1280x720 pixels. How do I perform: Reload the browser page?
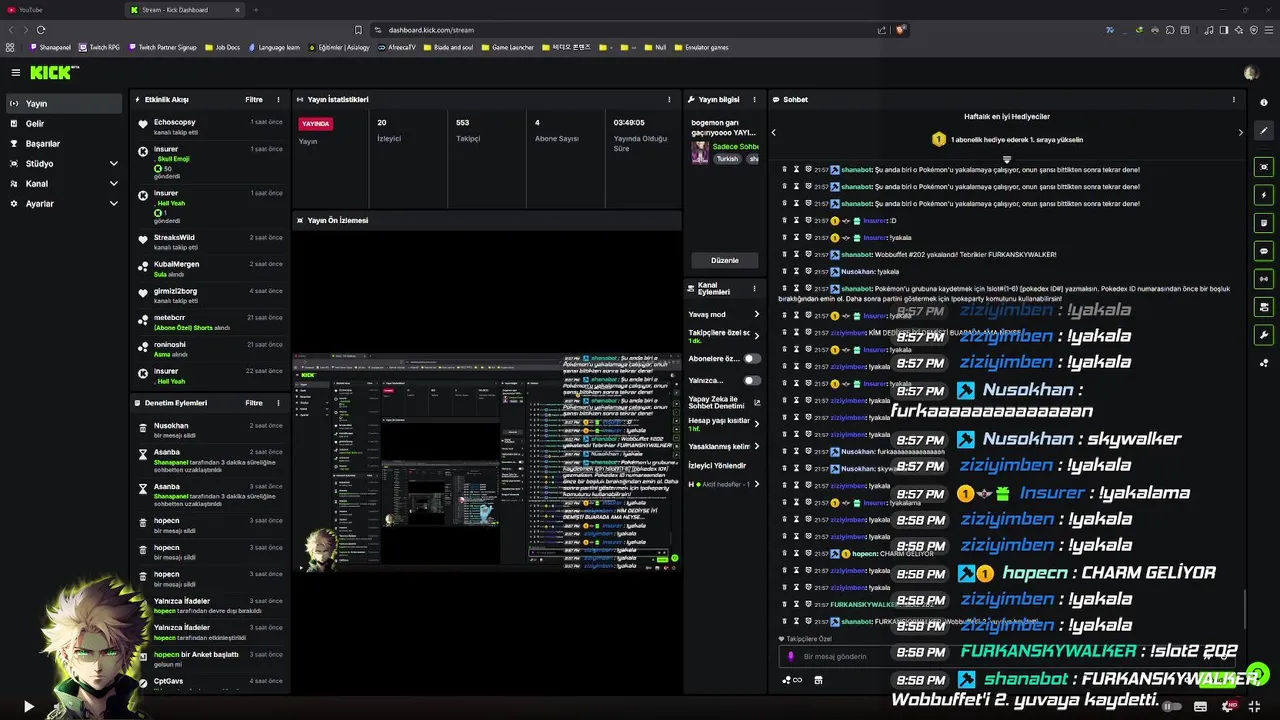[x=41, y=30]
